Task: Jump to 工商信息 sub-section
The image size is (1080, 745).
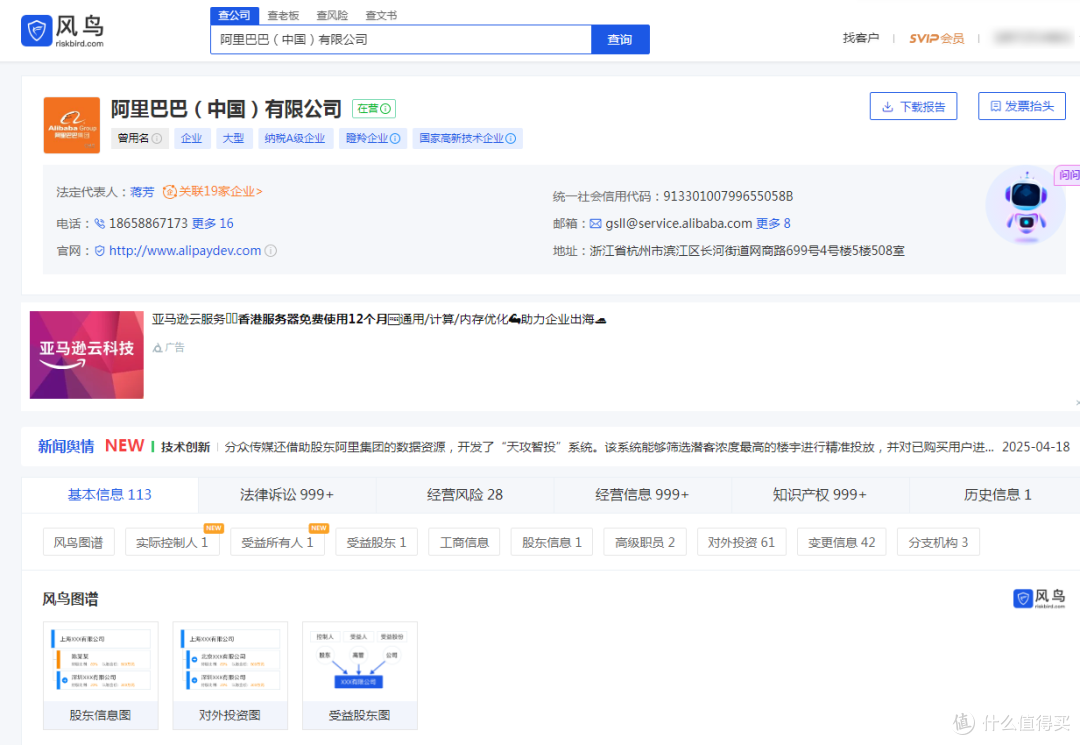Action: click(464, 542)
